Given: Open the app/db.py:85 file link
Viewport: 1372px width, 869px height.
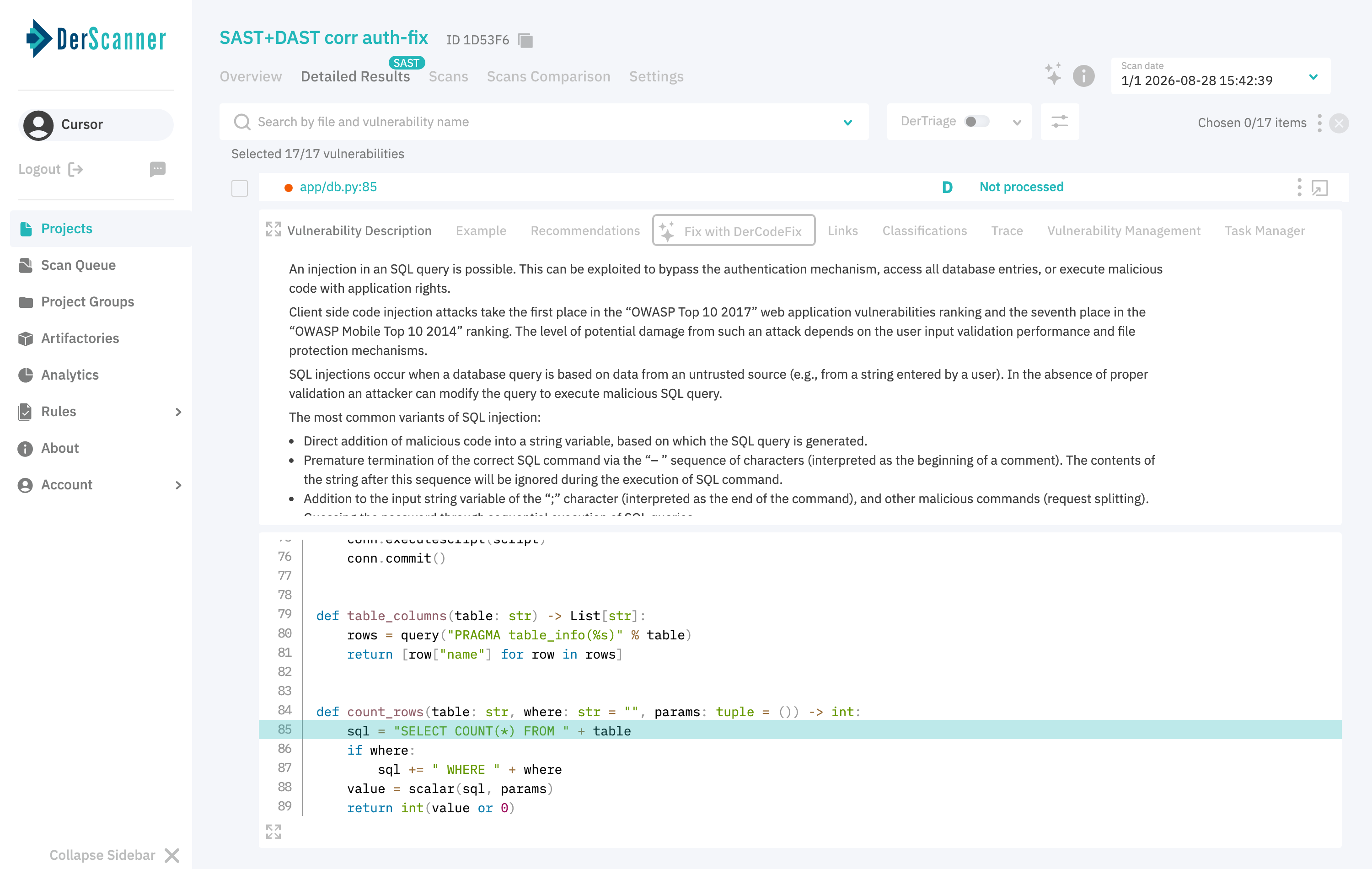Looking at the screenshot, I should coord(338,187).
